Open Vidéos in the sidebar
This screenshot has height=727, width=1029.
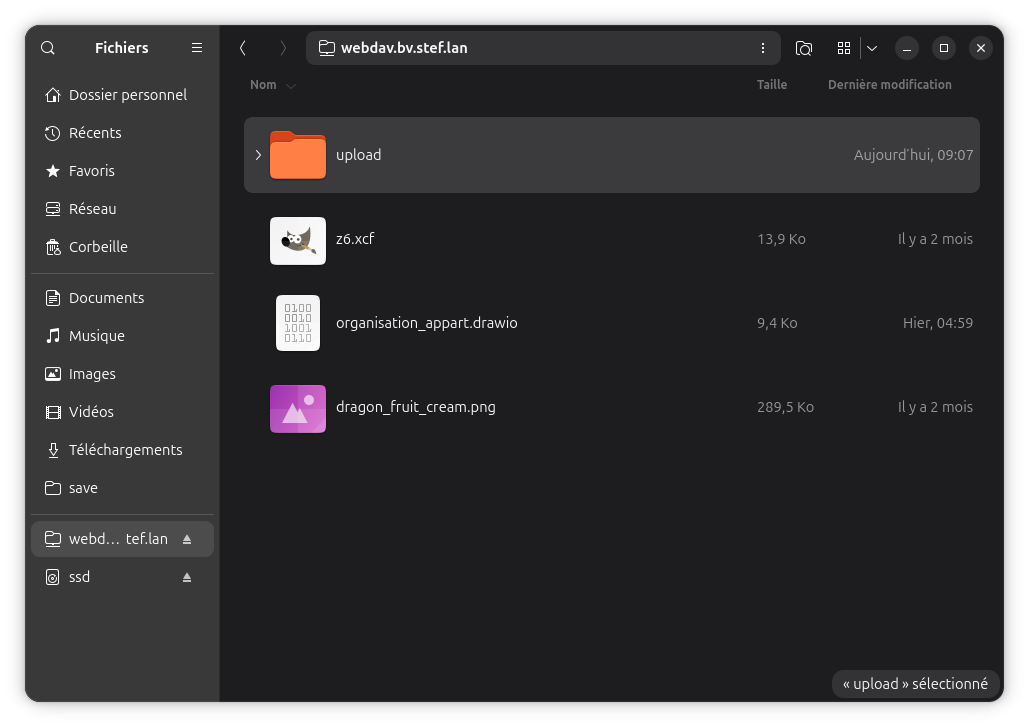123,412
